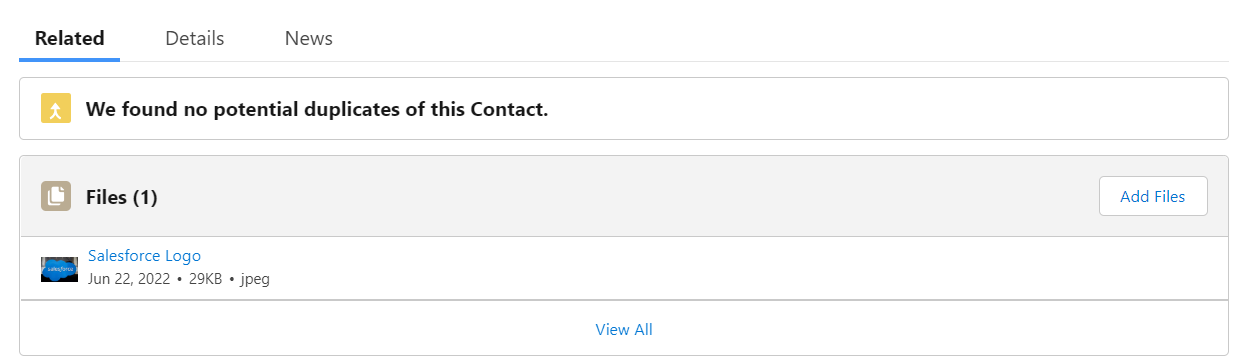The height and width of the screenshot is (362, 1246).
Task: Switch to the News tab
Action: pos(309,38)
